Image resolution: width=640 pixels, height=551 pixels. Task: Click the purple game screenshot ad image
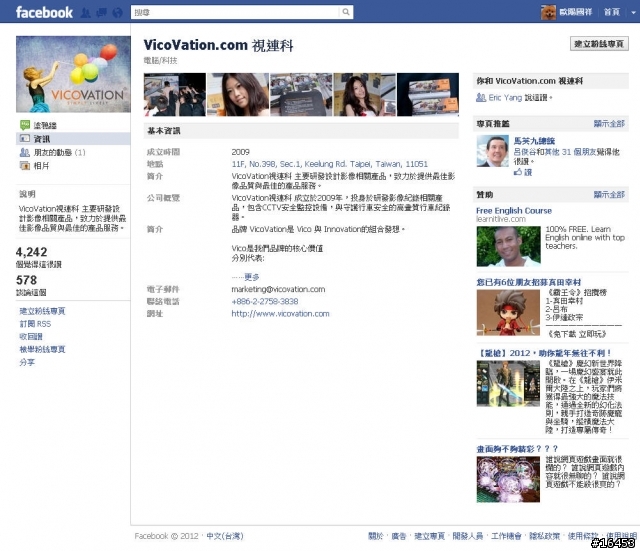coord(508,480)
